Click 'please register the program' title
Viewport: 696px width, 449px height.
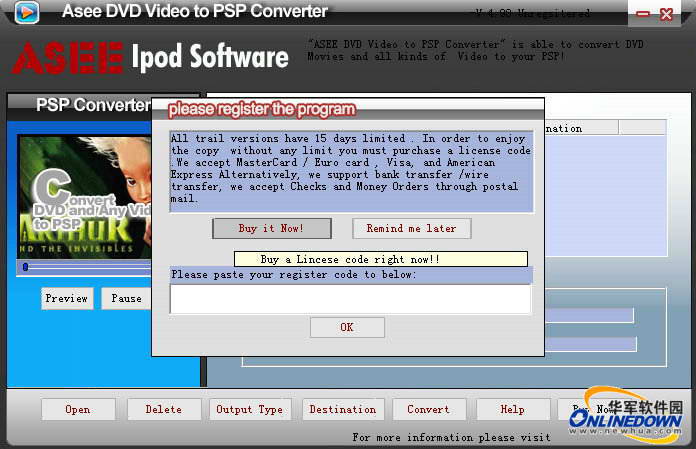click(262, 109)
